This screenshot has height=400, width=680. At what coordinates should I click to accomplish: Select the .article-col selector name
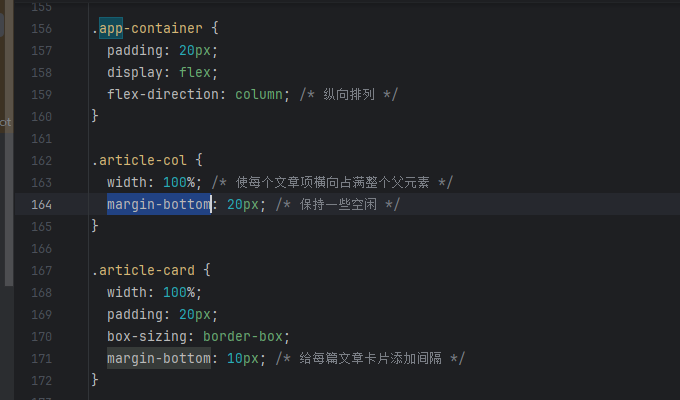point(139,161)
